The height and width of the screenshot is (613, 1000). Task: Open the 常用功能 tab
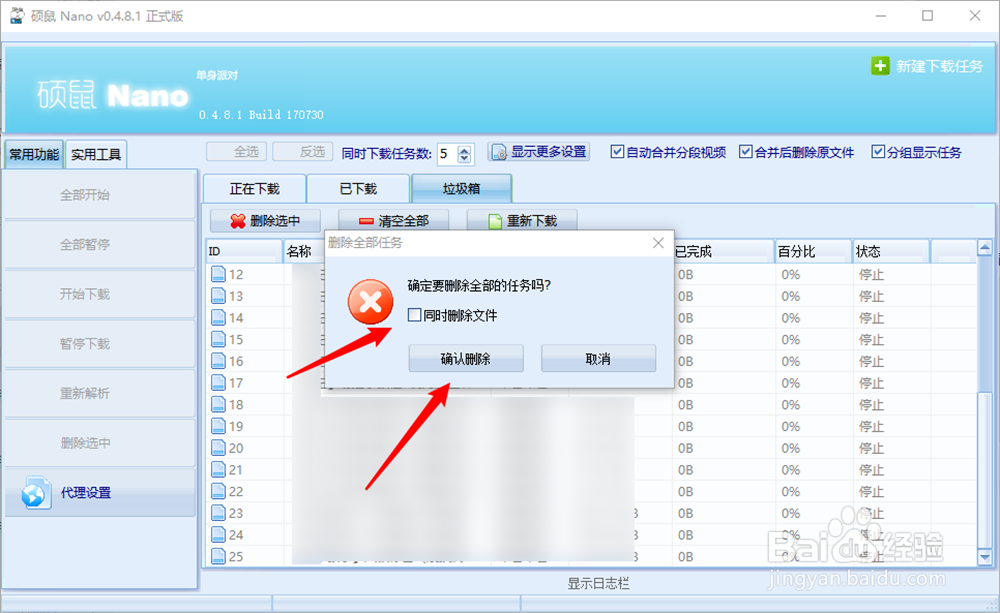[x=34, y=154]
